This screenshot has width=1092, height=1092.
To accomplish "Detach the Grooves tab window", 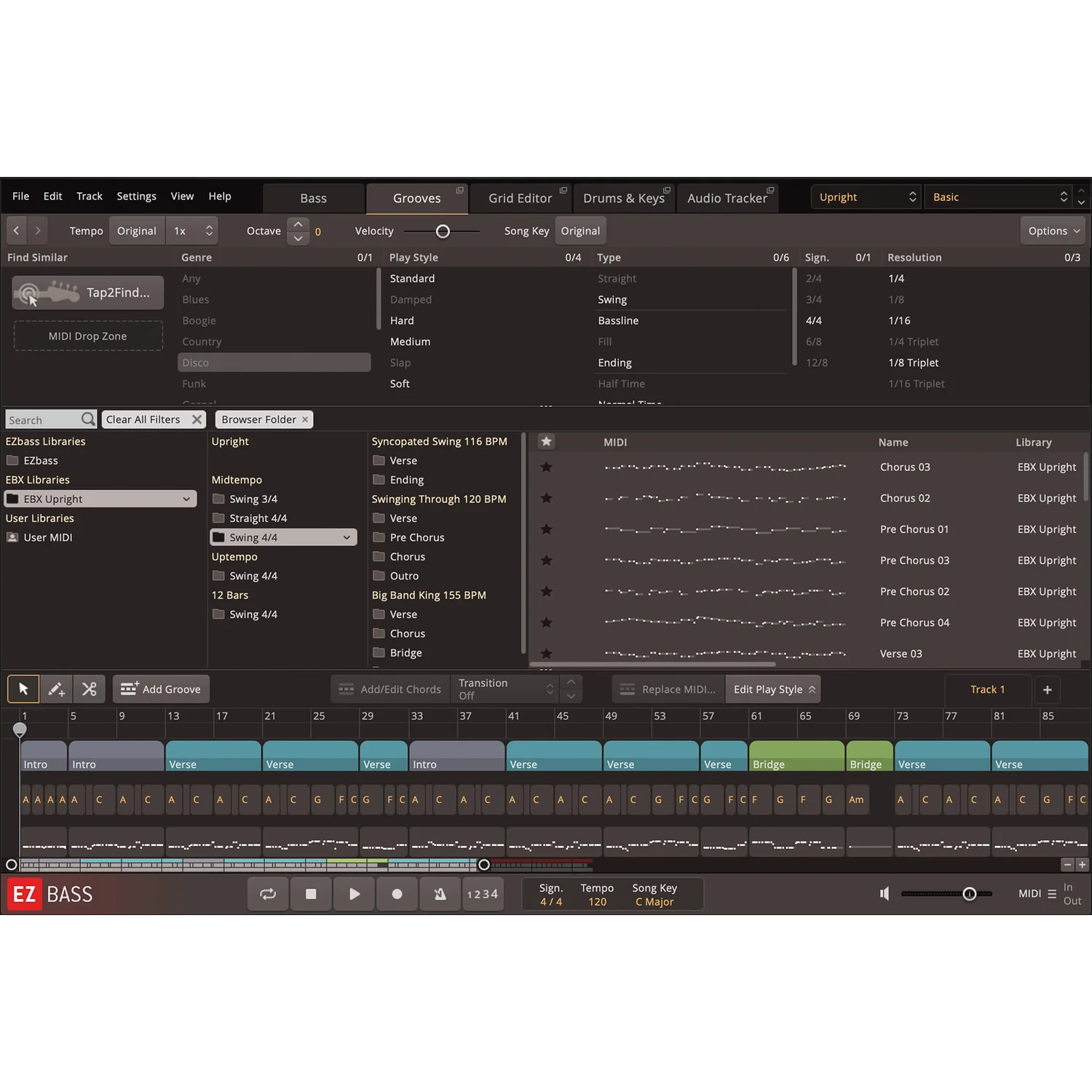I will pyautogui.click(x=459, y=190).
